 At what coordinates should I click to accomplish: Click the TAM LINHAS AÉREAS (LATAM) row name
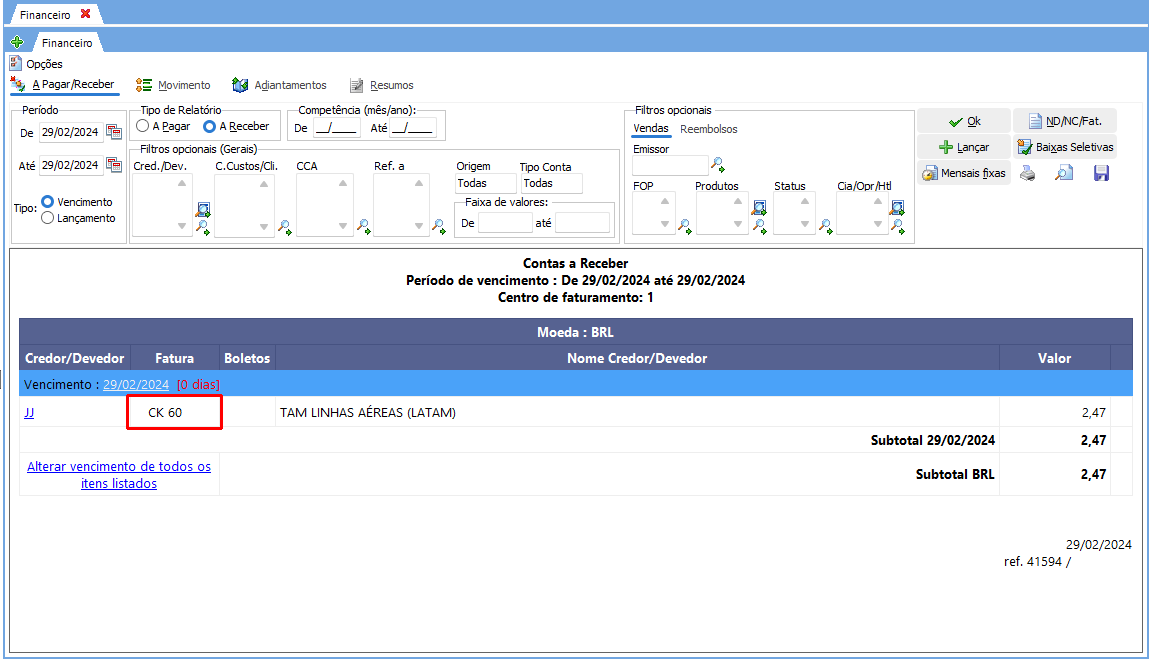[368, 412]
